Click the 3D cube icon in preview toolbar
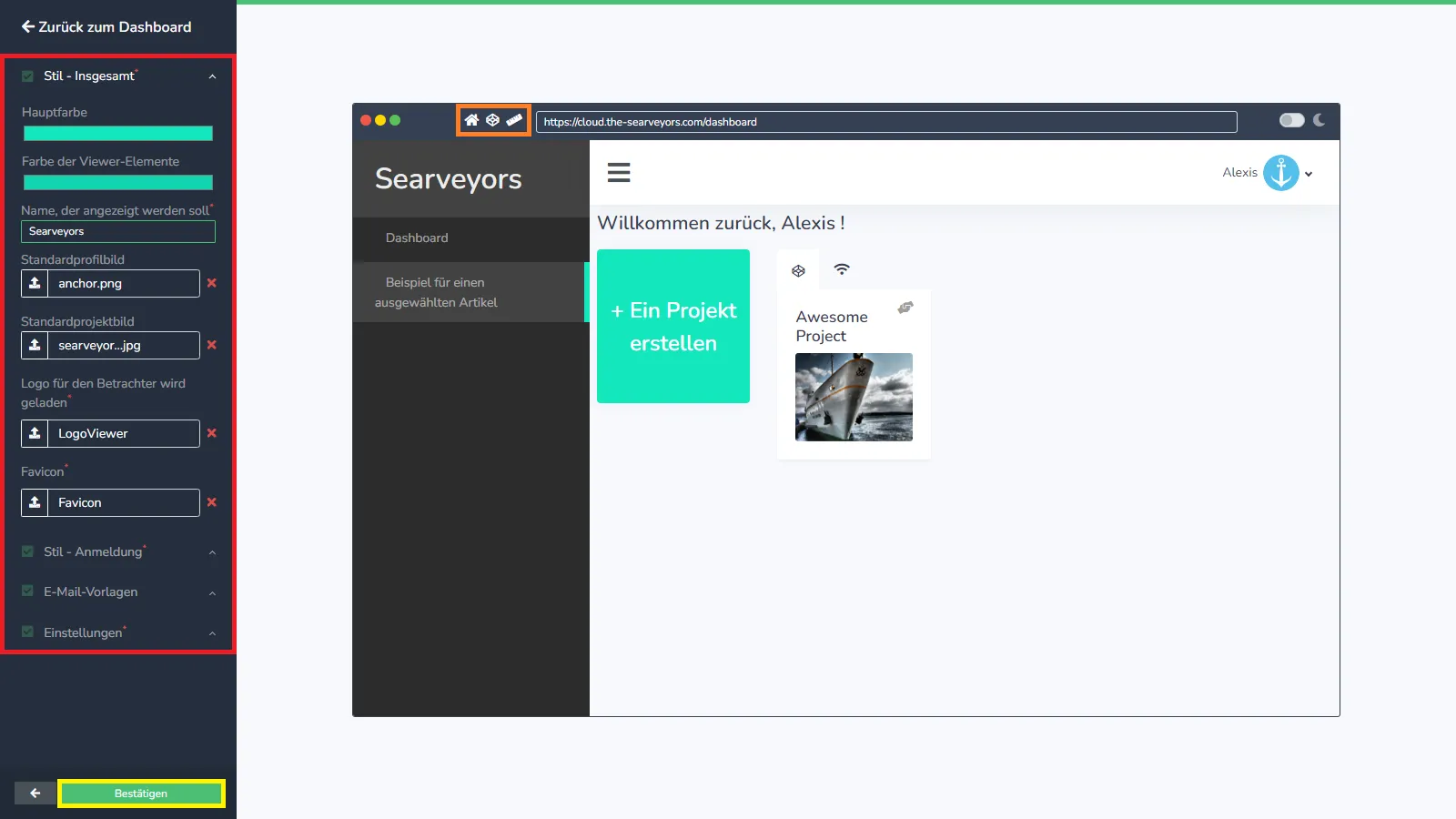This screenshot has height=819, width=1456. pyautogui.click(x=492, y=120)
